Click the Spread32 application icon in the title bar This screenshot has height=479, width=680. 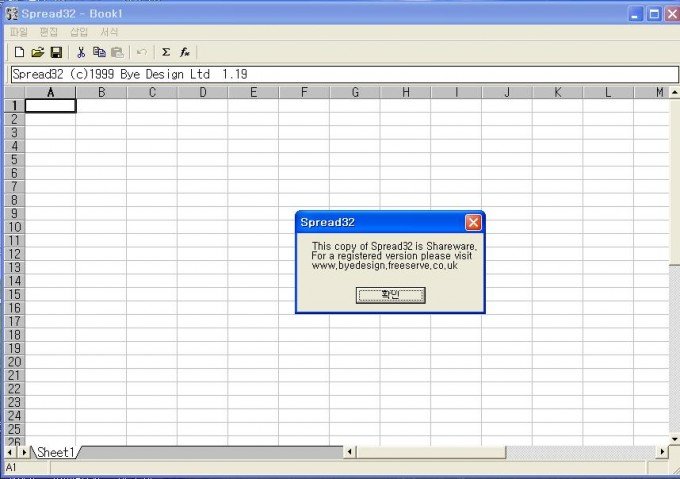[12, 14]
